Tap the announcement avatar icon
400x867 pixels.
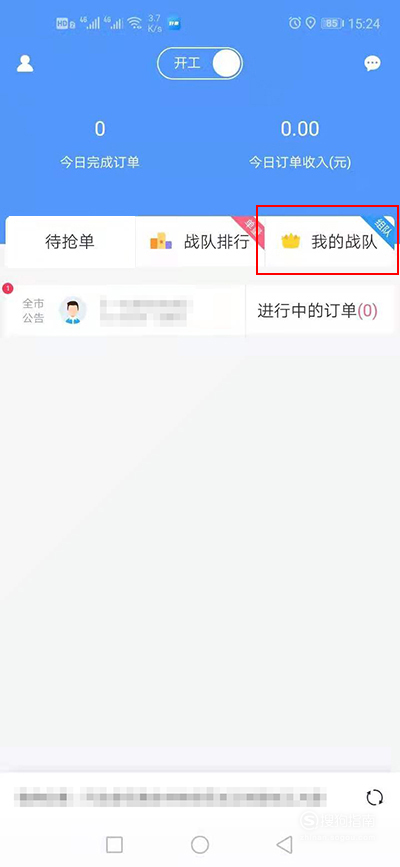(73, 310)
